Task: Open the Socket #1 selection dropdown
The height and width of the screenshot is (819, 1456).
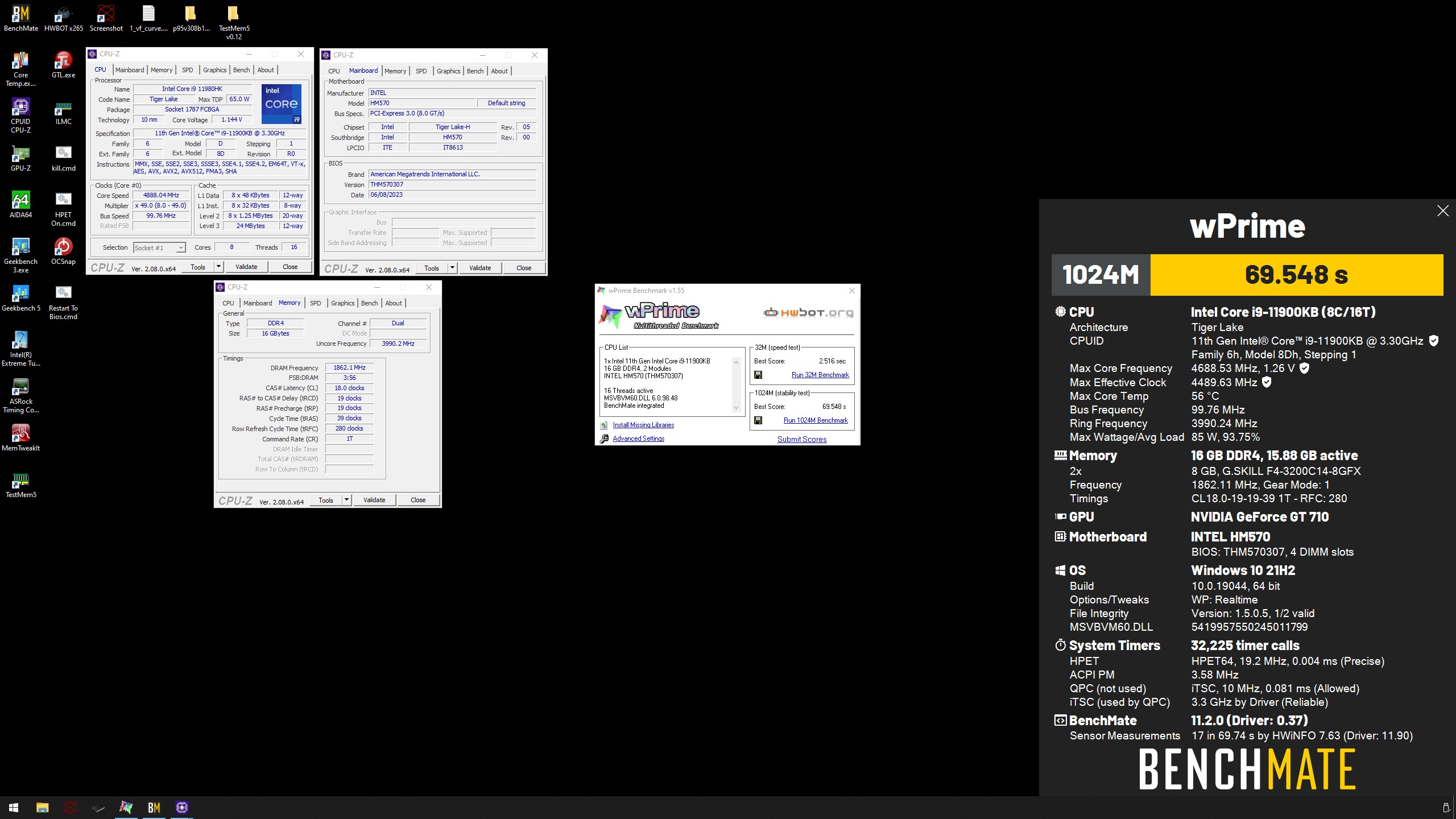Action: [x=159, y=247]
